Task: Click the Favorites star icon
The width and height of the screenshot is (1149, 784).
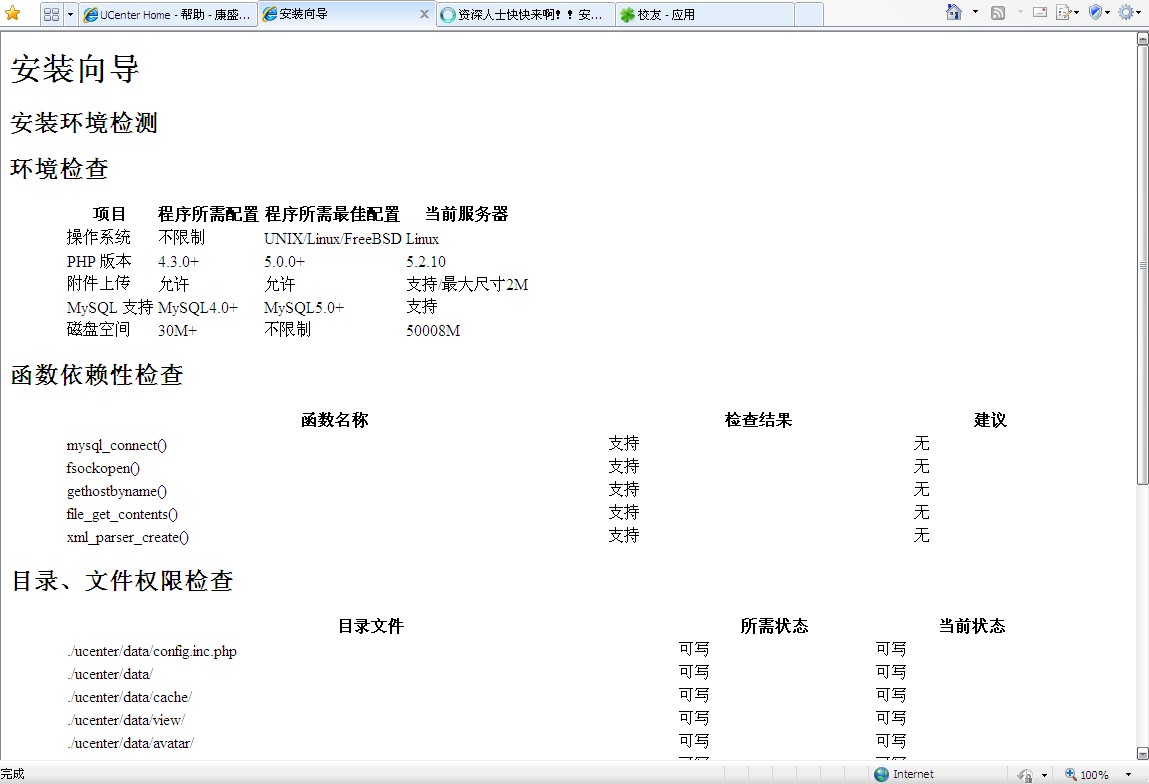Action: 12,13
